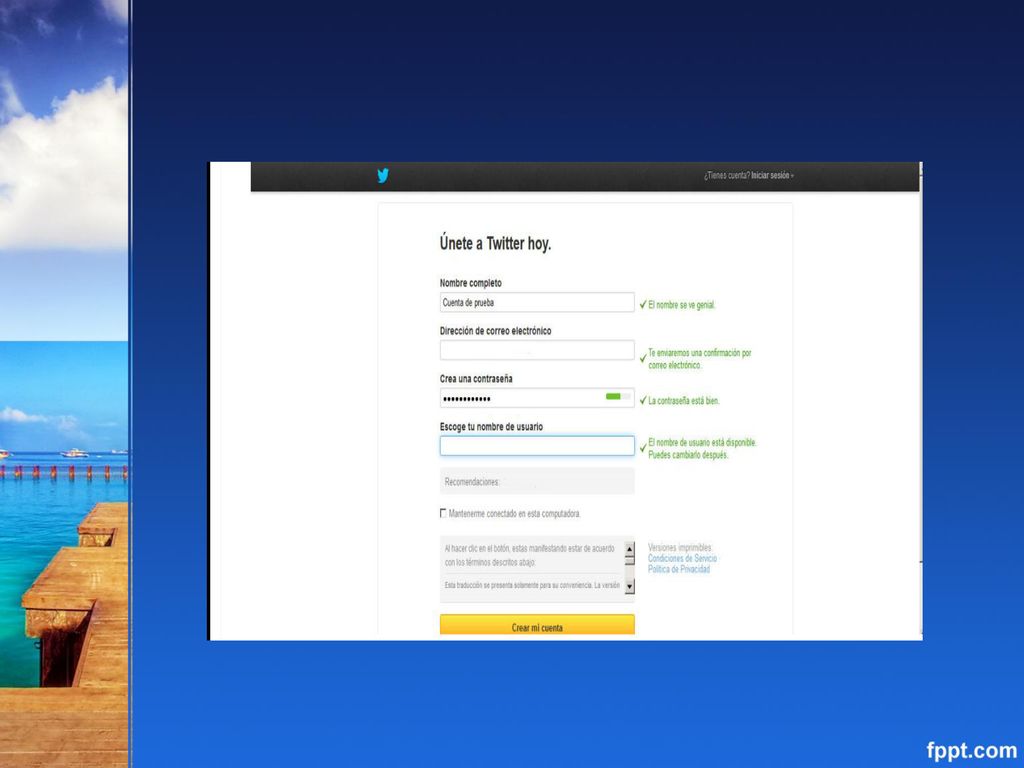Viewport: 1024px width, 768px height.
Task: Select the nombre de usuario input field
Action: (x=537, y=445)
